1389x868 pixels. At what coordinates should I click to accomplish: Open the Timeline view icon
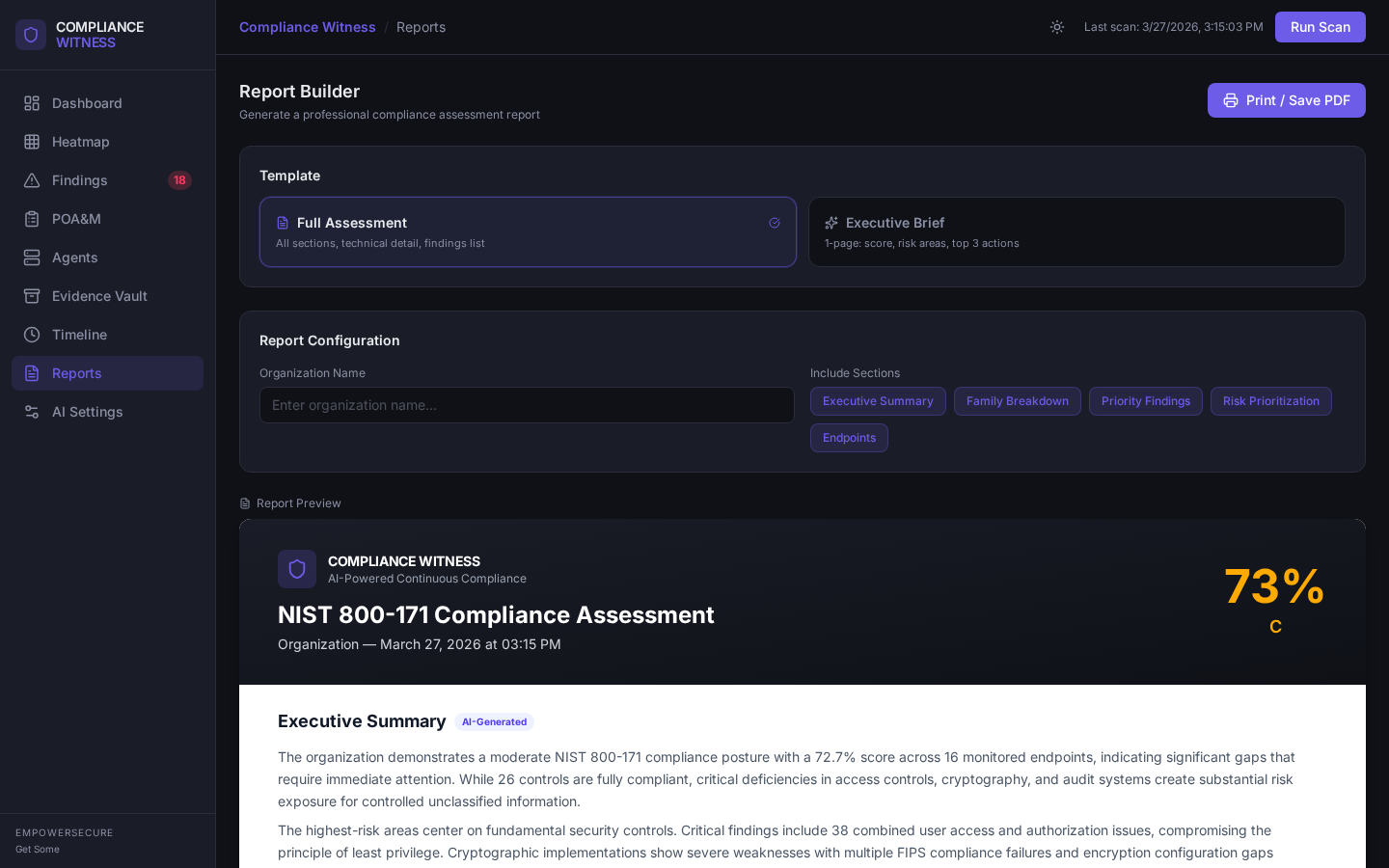tap(32, 335)
